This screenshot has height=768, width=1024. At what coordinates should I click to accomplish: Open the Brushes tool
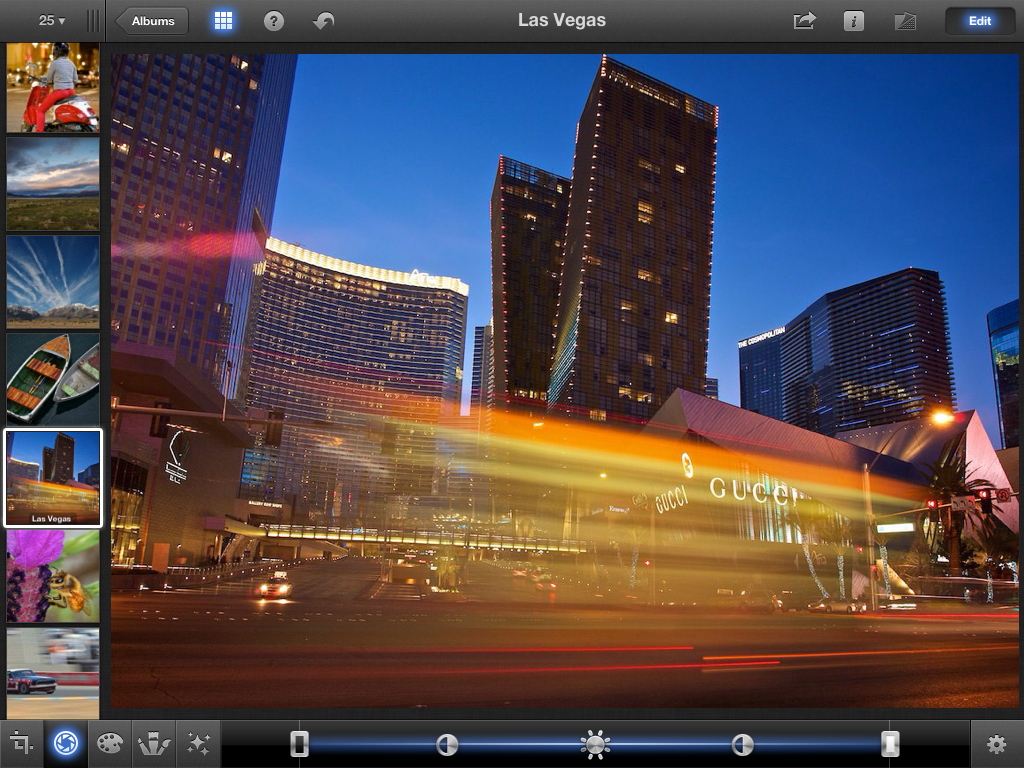click(x=153, y=744)
